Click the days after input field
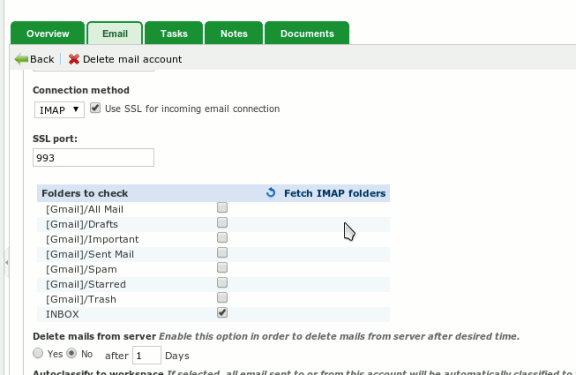576x375 pixels. [x=147, y=355]
